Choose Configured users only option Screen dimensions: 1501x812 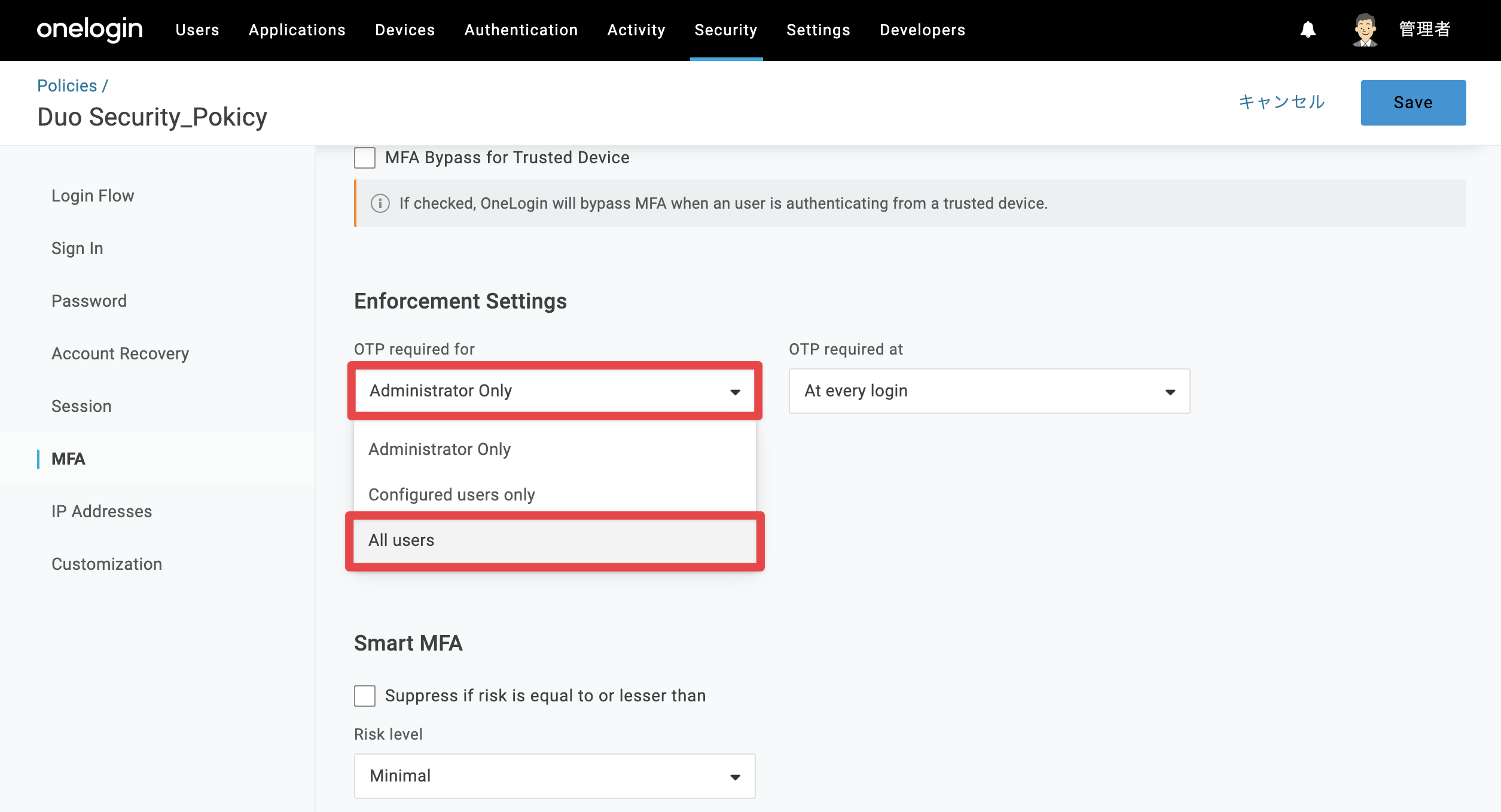[x=555, y=494]
